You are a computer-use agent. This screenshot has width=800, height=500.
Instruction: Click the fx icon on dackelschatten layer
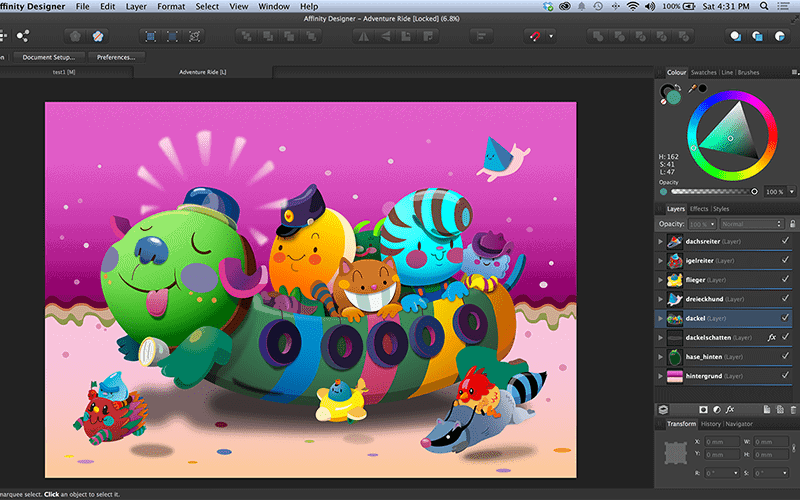771,337
